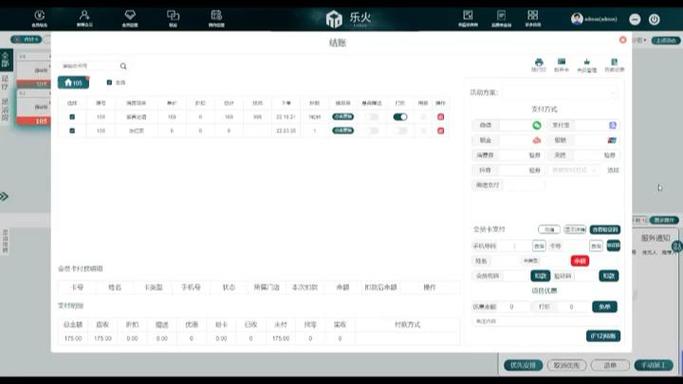Click the third icon in the checkout toolbar

coord(587,62)
